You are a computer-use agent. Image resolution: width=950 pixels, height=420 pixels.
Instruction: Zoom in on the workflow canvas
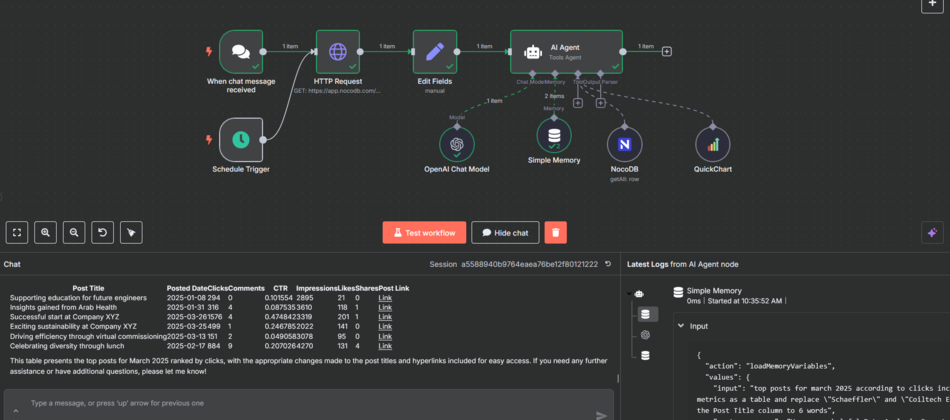45,232
